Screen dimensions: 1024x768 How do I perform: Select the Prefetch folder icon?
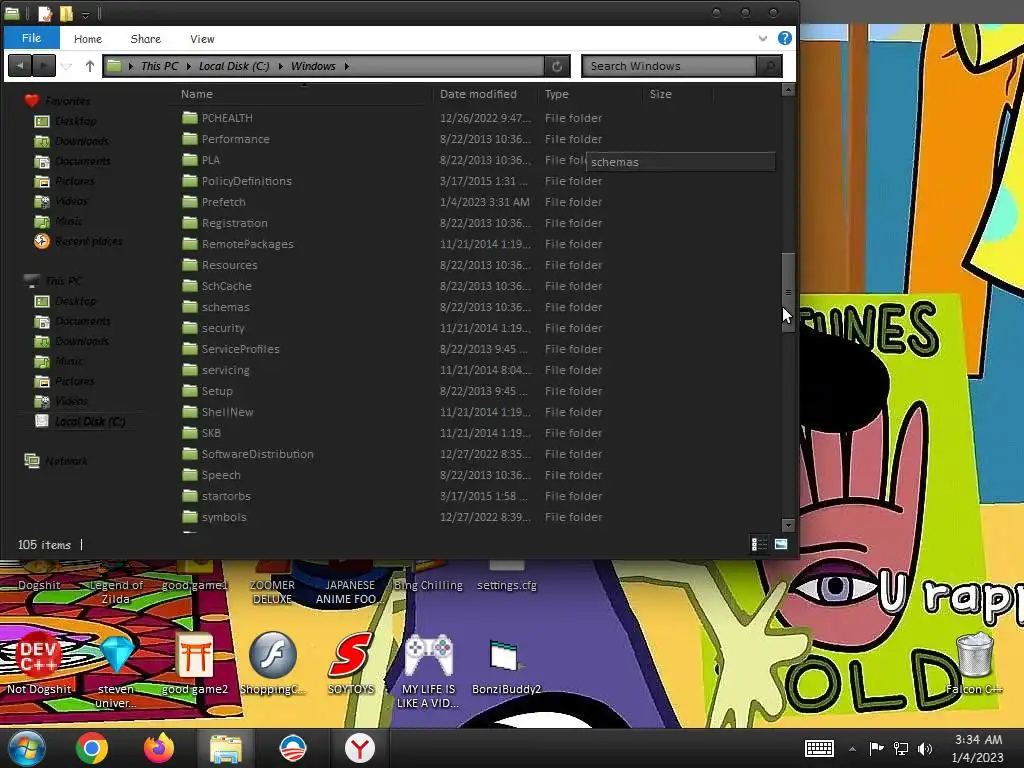tap(190, 202)
